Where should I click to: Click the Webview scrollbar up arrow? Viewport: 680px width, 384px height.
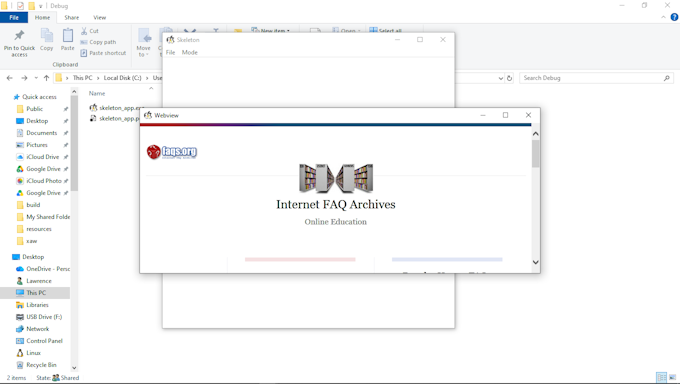point(536,134)
